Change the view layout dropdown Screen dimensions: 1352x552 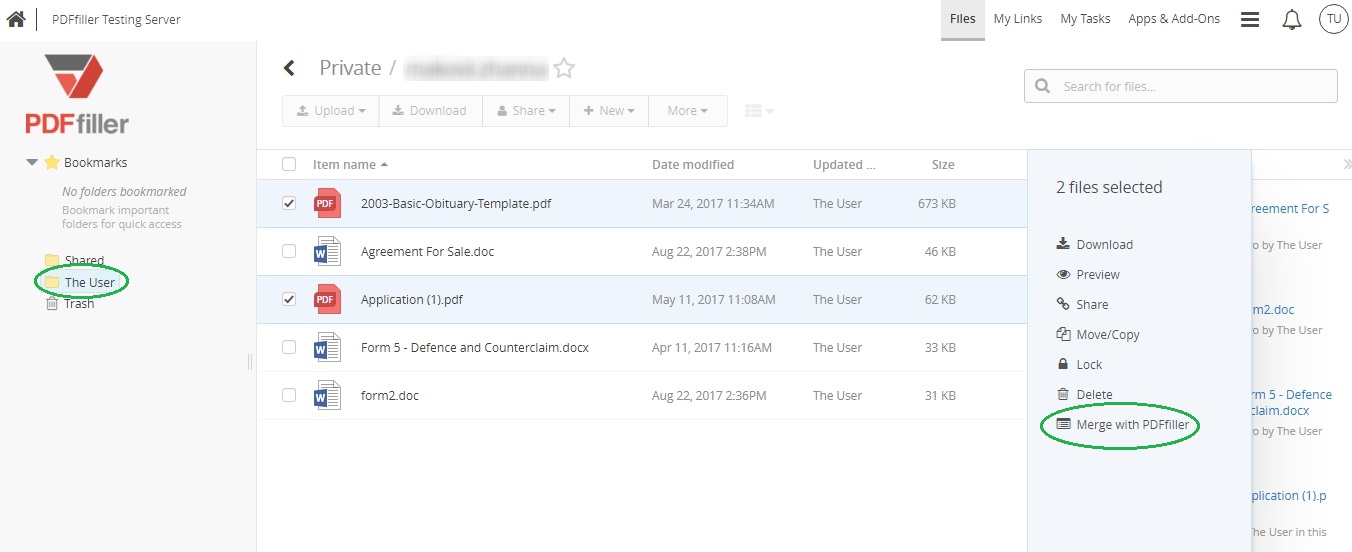tap(760, 111)
